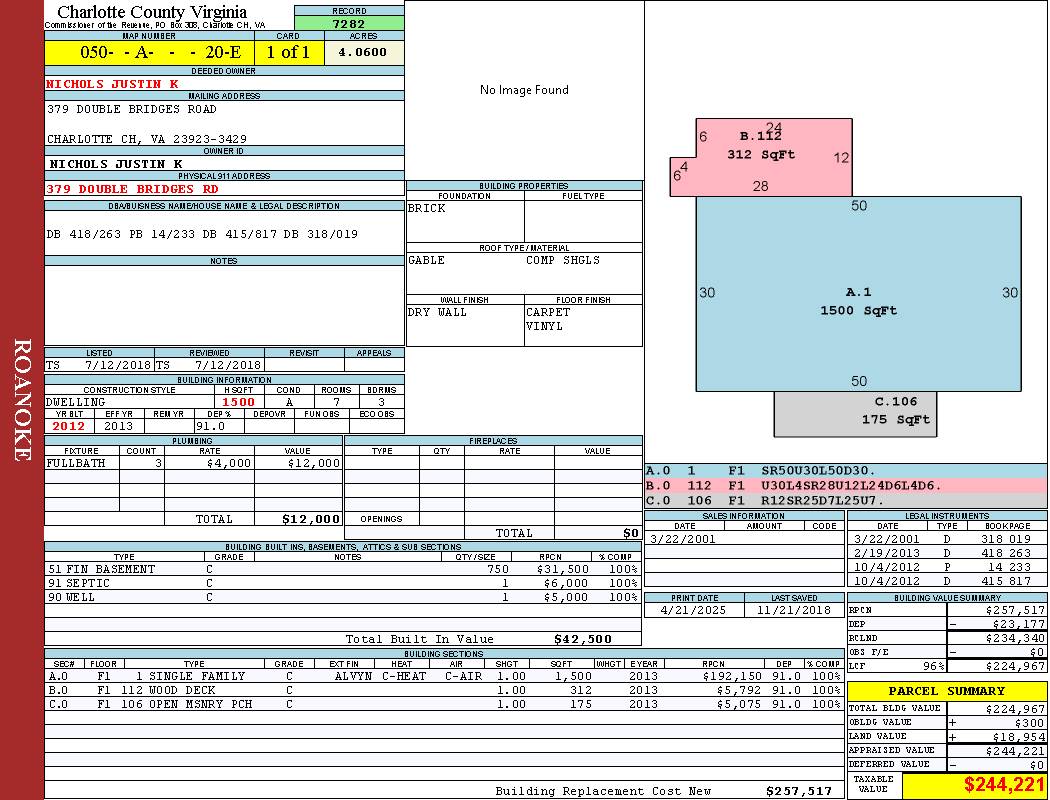
Task: Select the pink B.112 312 SqFt deck area
Action: (x=760, y=150)
